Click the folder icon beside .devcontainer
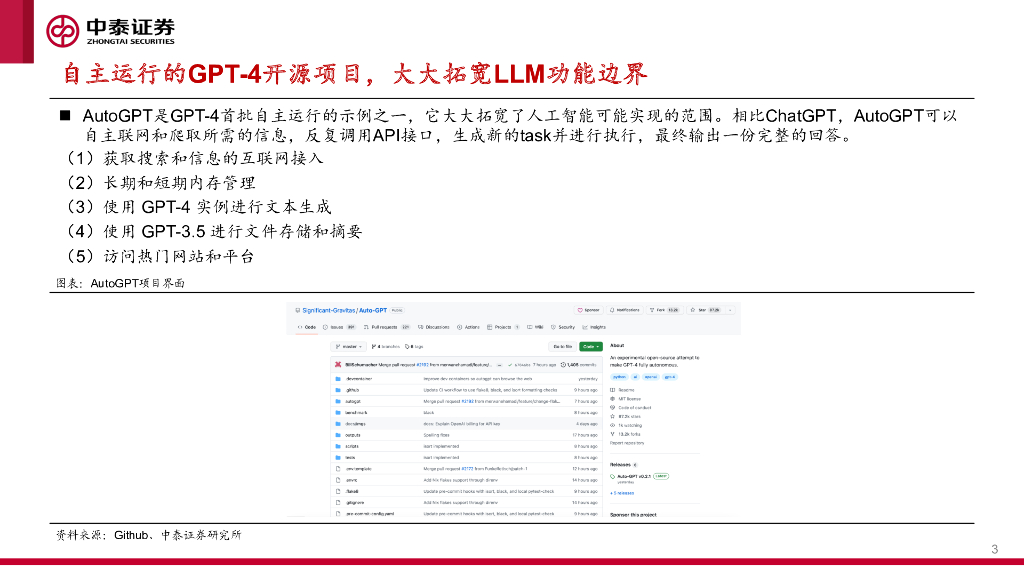Screen dimensions: 1024x576 (x=338, y=379)
